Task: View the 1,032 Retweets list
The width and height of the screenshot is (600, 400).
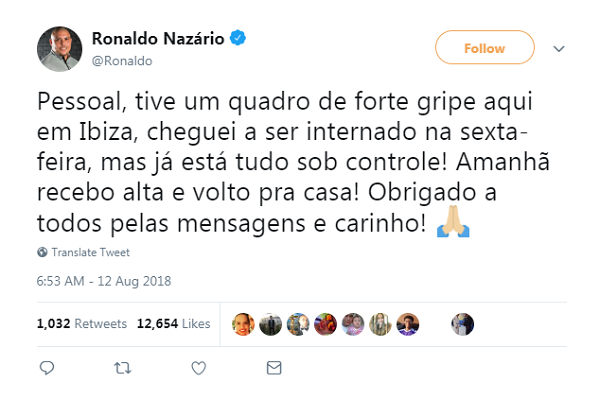Action: coord(82,323)
